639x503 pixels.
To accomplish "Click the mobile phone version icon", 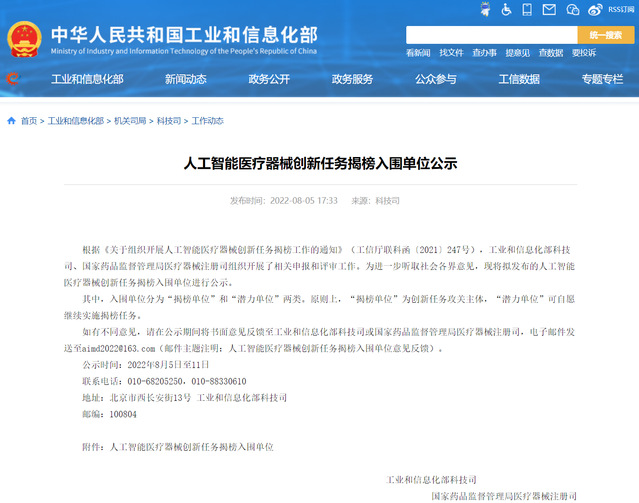I will [528, 10].
